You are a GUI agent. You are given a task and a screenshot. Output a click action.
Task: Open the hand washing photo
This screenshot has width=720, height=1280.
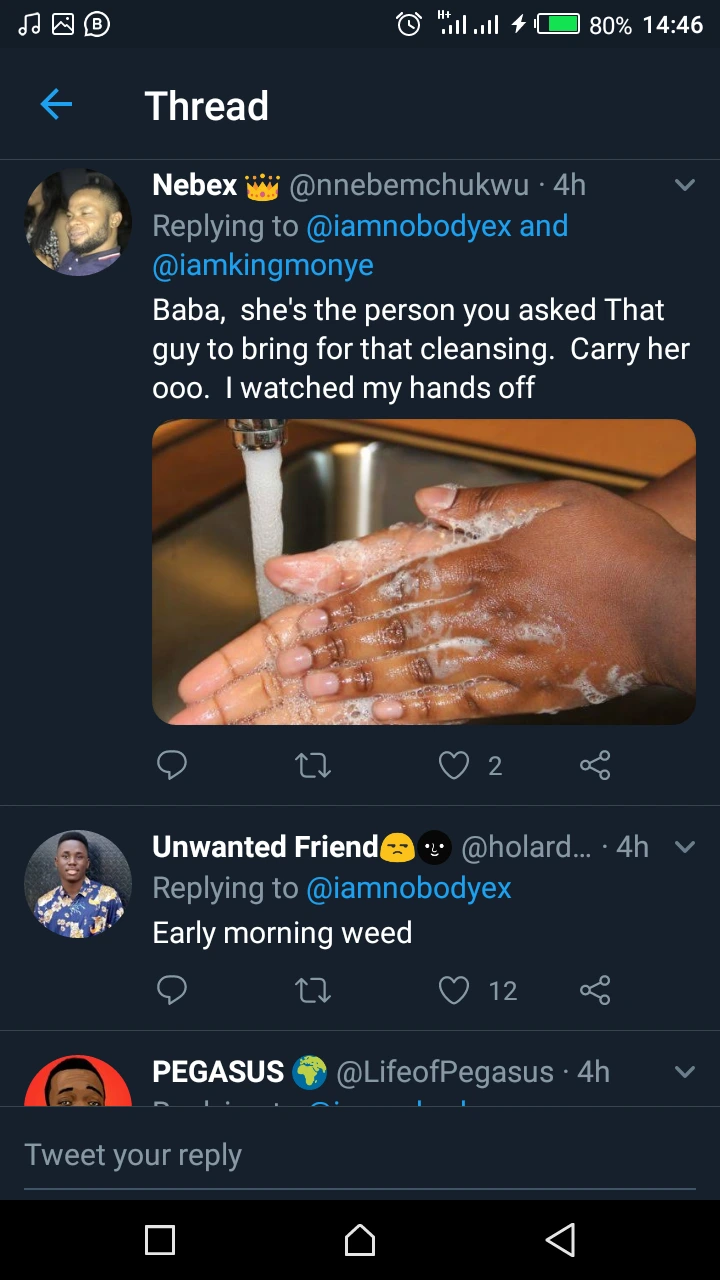(424, 572)
